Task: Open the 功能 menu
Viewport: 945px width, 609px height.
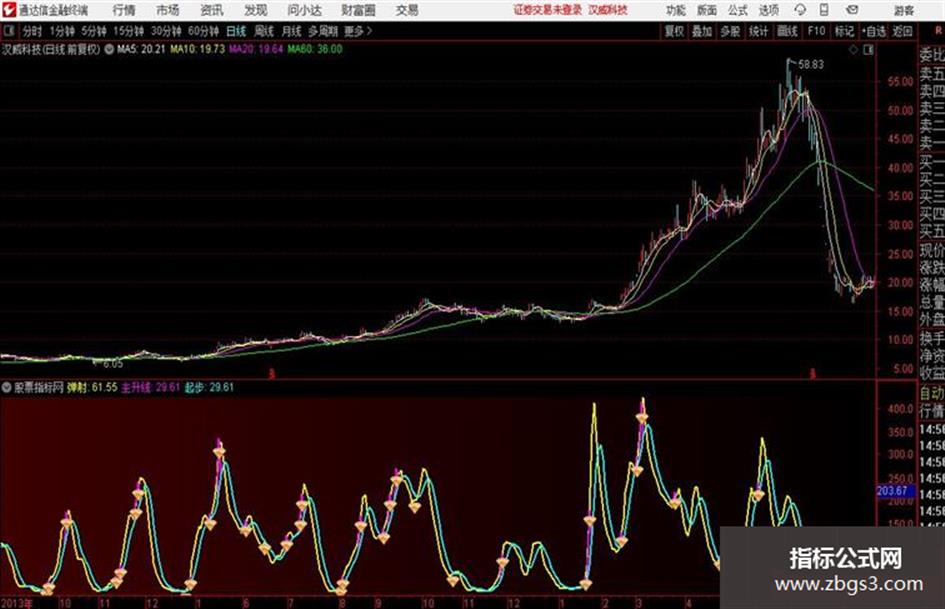Action: tap(676, 10)
